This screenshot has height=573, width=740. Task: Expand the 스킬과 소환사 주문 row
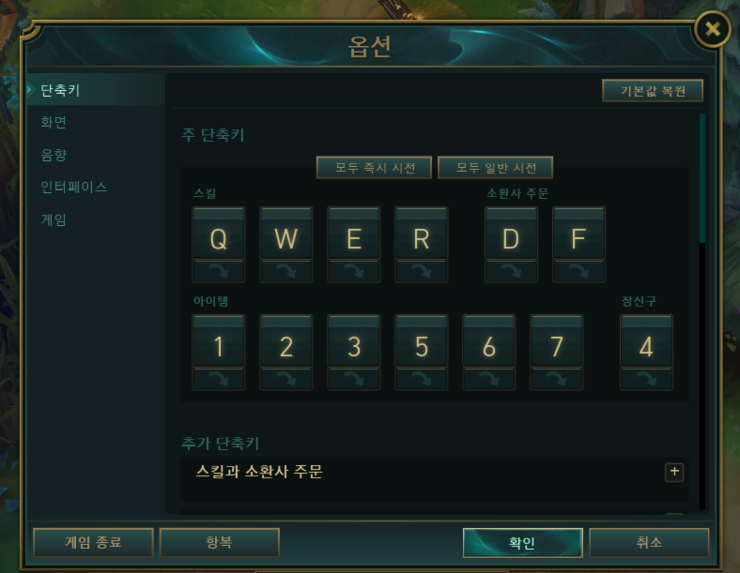click(x=434, y=480)
